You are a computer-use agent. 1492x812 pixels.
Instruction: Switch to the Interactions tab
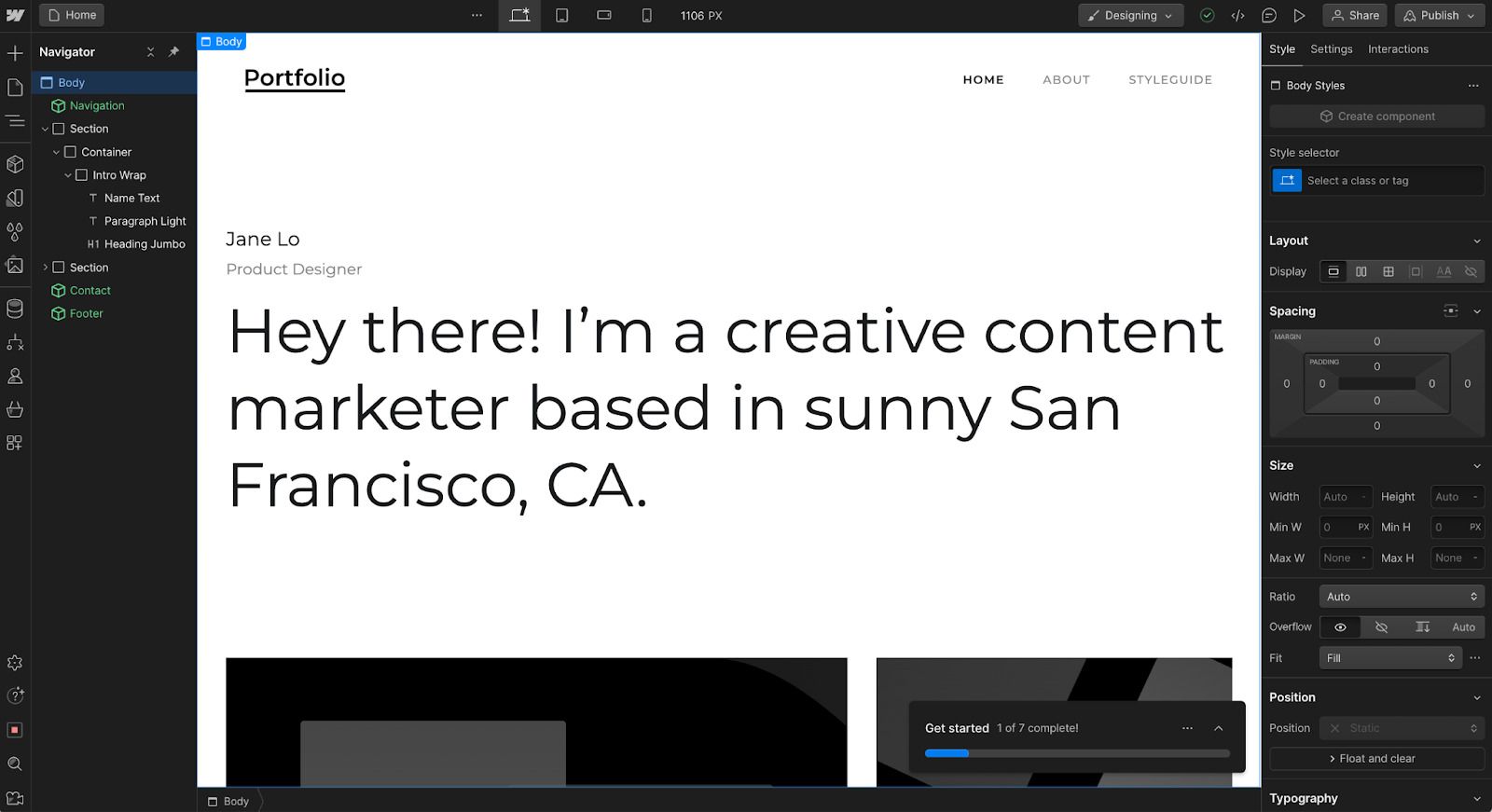(1397, 49)
